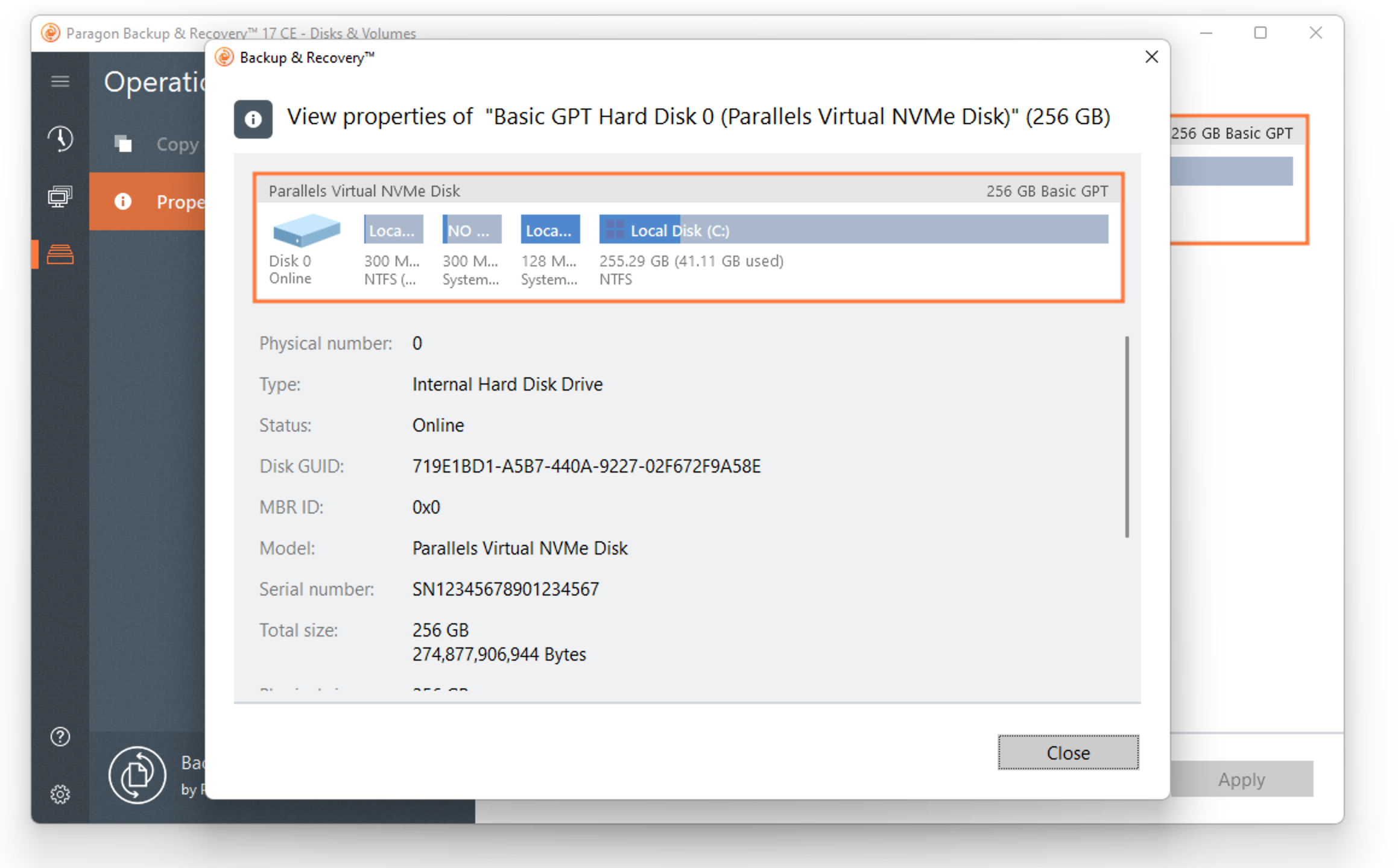Click the Disk GUID value 719E1BD1-A5B7-440A-9227-02F672F9A58E
The height and width of the screenshot is (868, 1398).
tap(586, 467)
